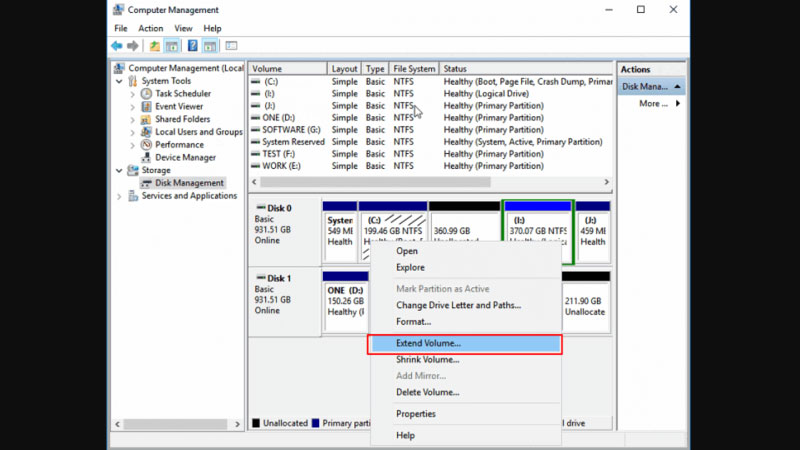800x450 pixels.
Task: Expand the Task Scheduler node arrow
Action: pyautogui.click(x=133, y=94)
